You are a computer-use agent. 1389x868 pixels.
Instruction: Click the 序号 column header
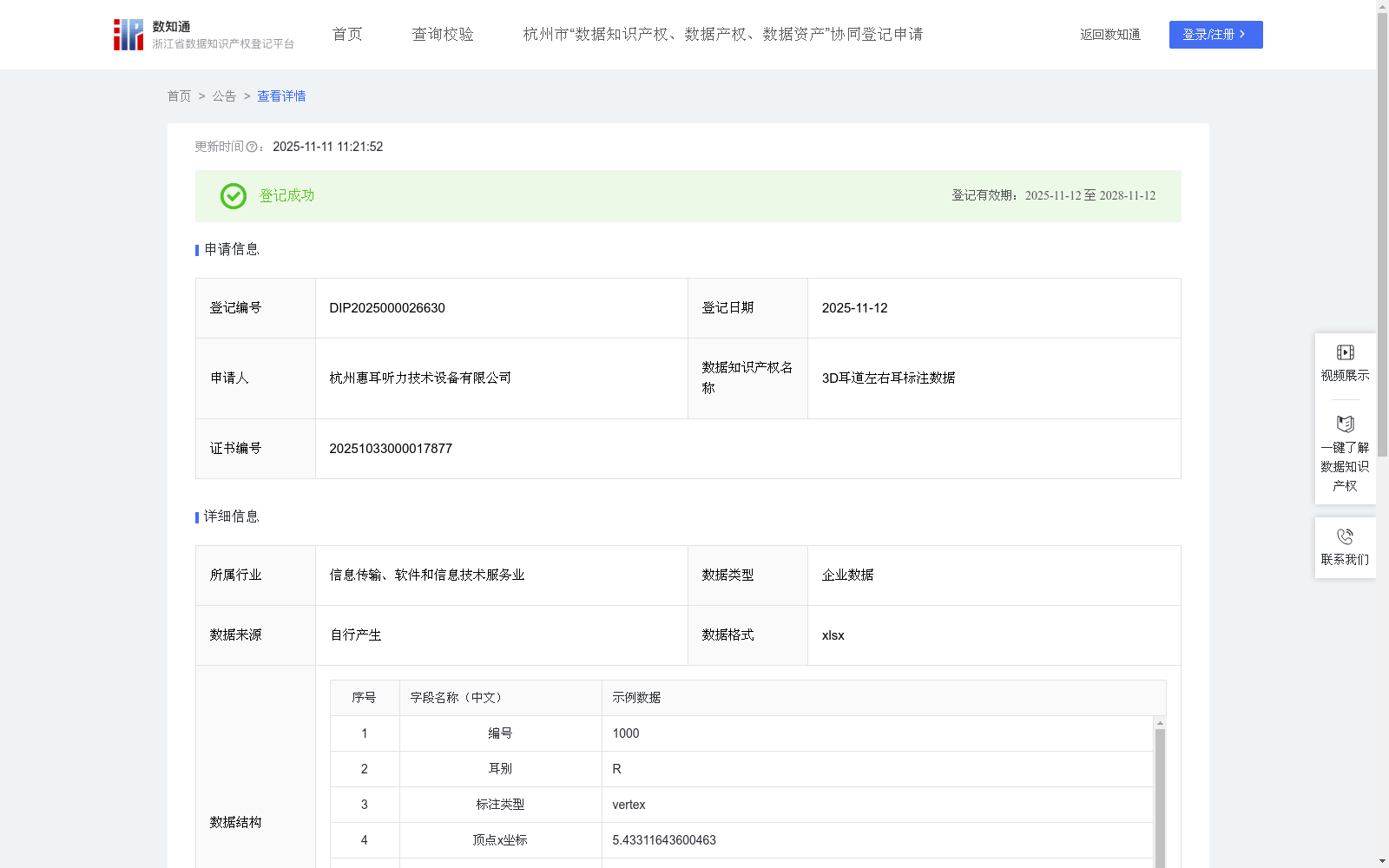364,698
